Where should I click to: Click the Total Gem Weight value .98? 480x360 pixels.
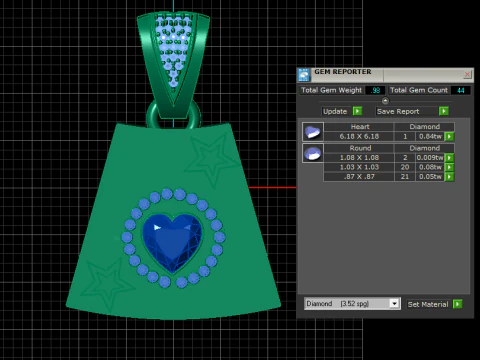(375, 90)
